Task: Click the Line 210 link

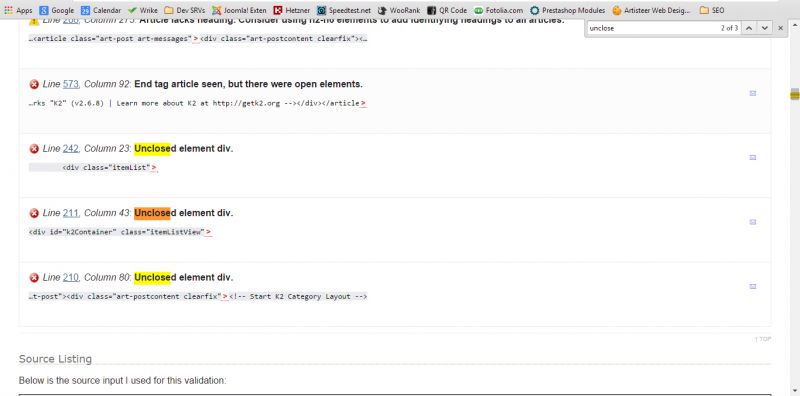Action: coord(70,278)
